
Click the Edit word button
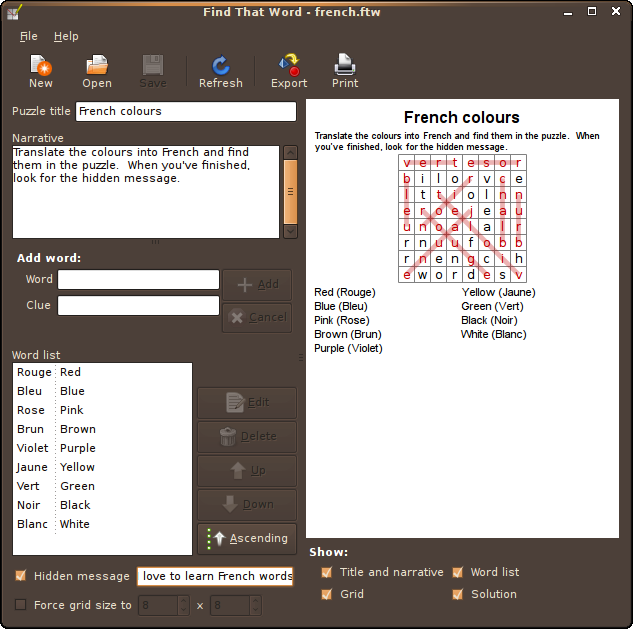tap(247, 403)
